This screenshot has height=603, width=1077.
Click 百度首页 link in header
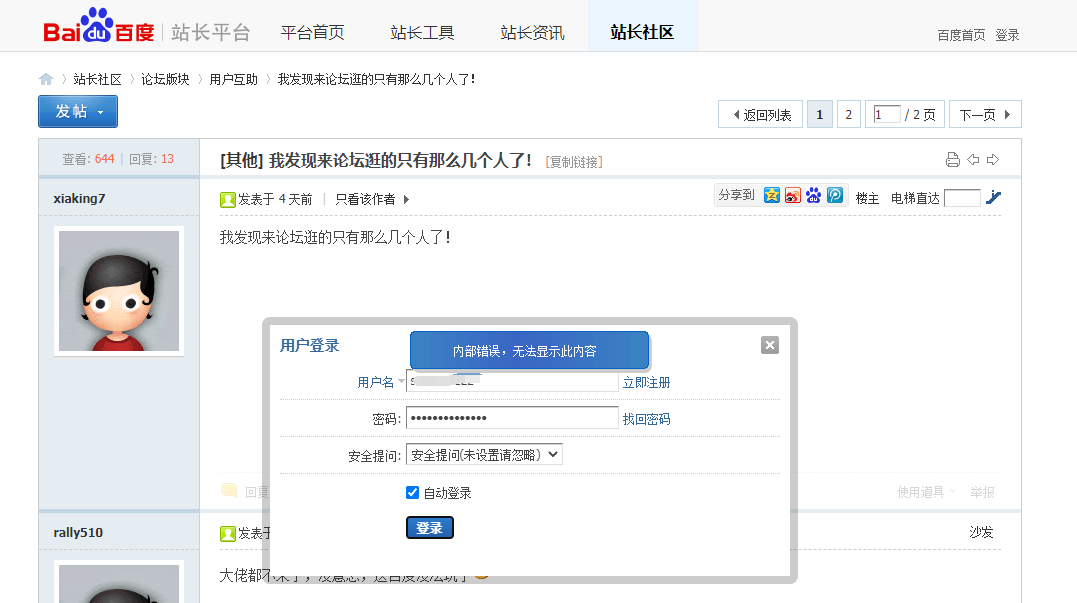click(x=961, y=35)
